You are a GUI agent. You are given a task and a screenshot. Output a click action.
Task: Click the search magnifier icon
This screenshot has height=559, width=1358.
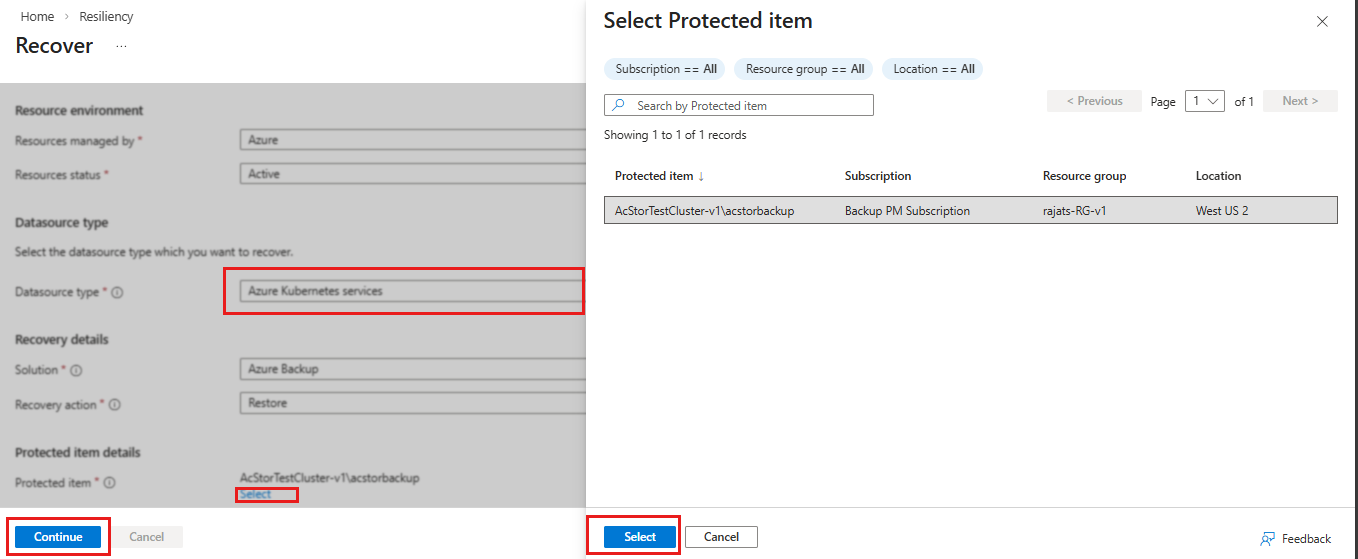tap(619, 105)
